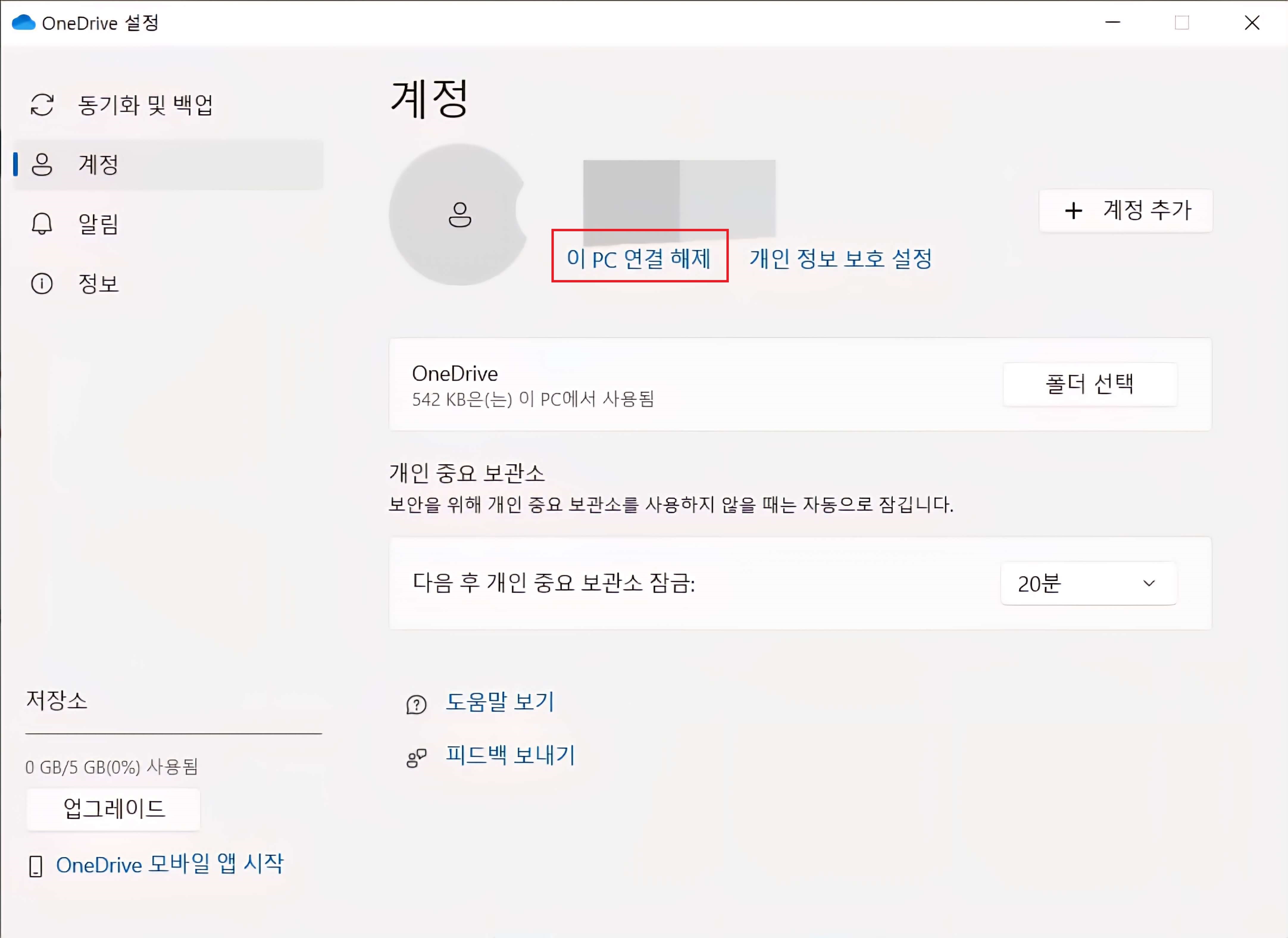
Task: Open the 20분 vault lock dropdown
Action: click(1087, 583)
